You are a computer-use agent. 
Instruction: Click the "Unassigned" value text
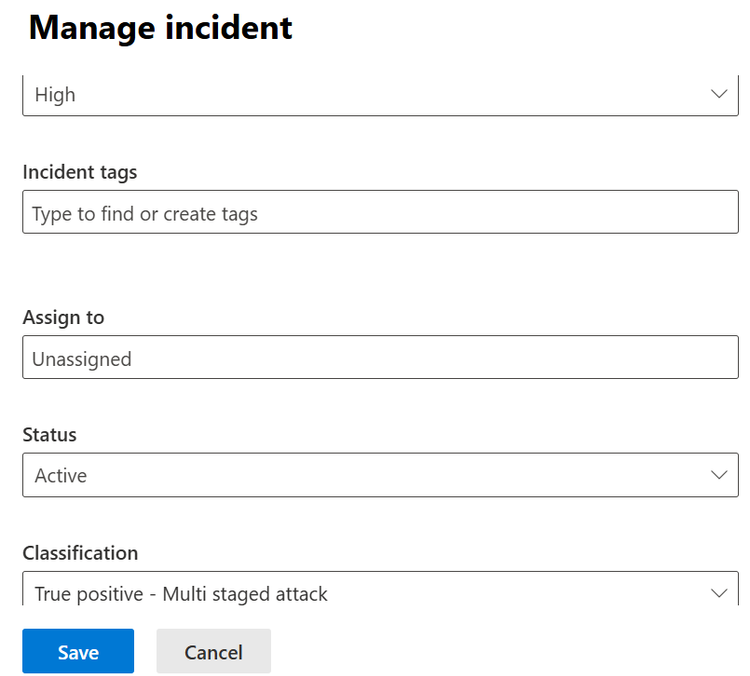tap(82, 358)
